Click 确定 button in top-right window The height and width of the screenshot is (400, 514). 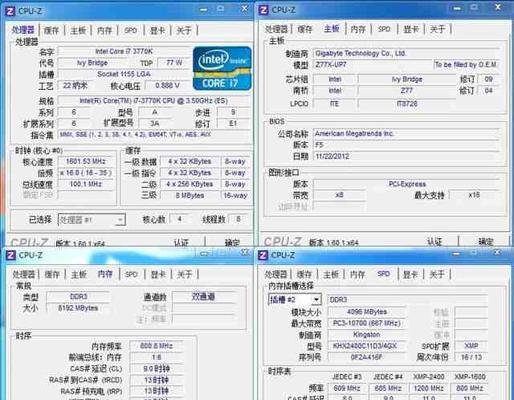(x=485, y=242)
